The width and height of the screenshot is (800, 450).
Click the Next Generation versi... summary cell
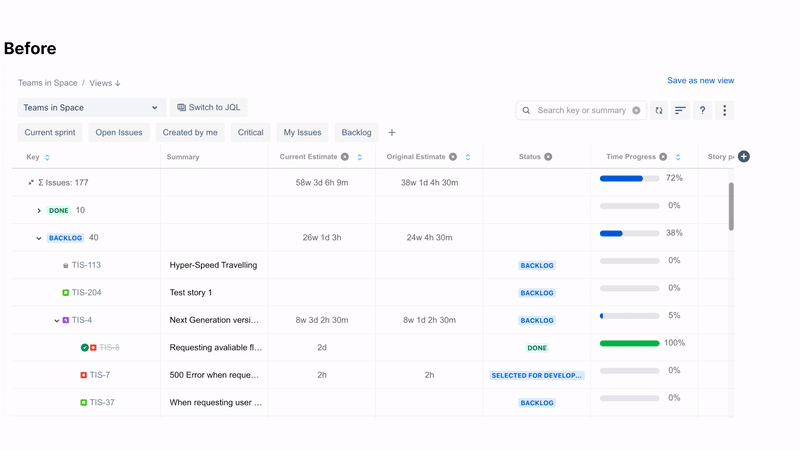point(214,320)
